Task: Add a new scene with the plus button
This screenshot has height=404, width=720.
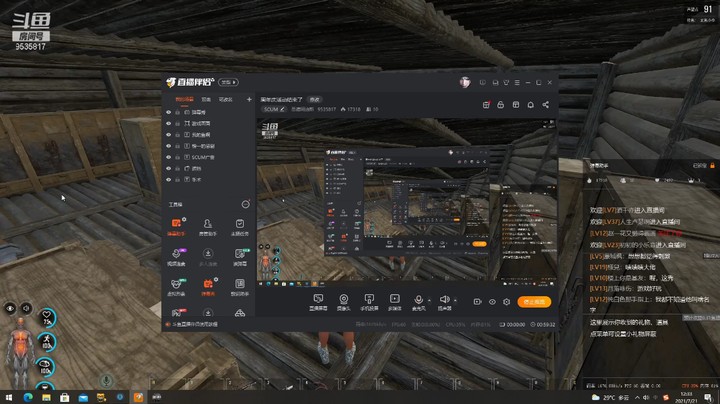Action: tap(249, 99)
